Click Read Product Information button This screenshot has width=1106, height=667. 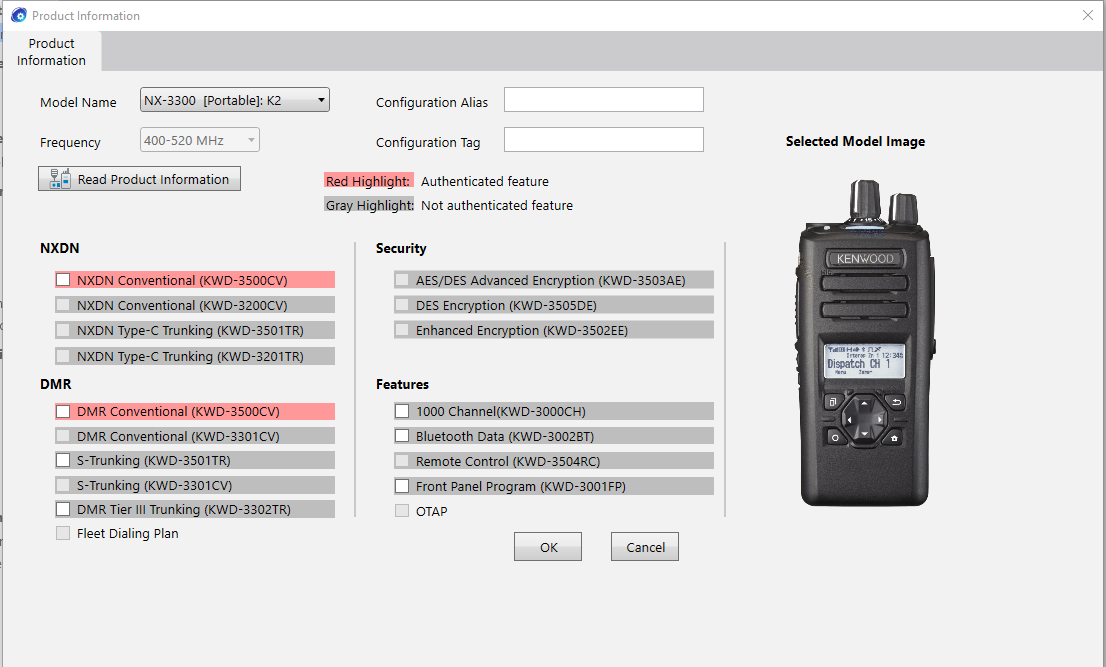click(139, 179)
